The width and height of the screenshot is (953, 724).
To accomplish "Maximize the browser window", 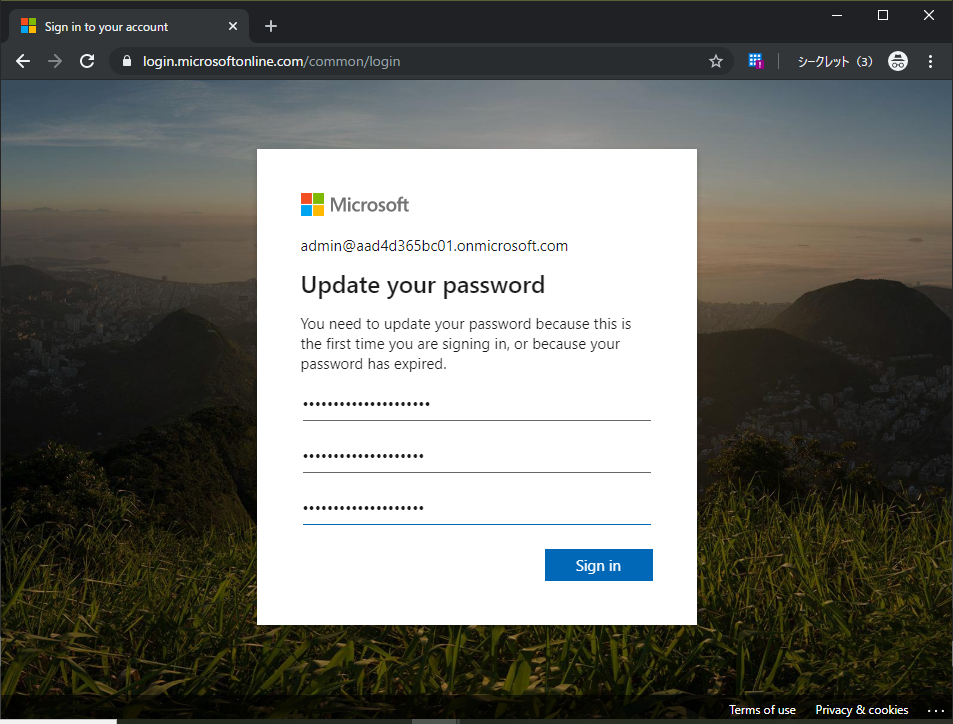I will pyautogui.click(x=883, y=15).
